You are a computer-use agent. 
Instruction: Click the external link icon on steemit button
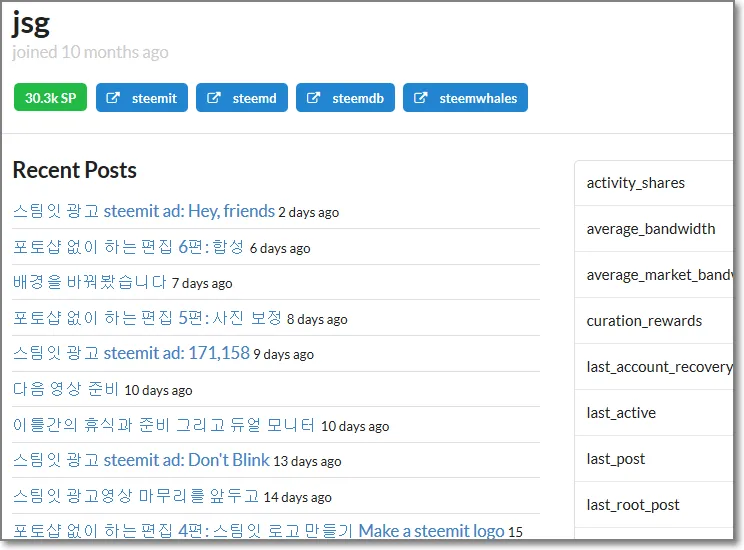coord(113,98)
